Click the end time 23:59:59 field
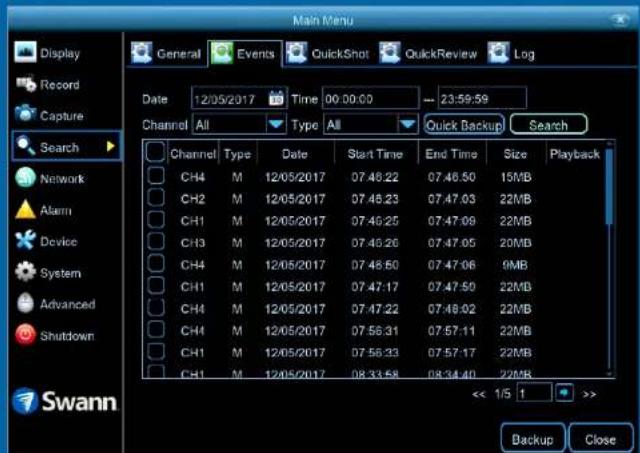 point(482,98)
